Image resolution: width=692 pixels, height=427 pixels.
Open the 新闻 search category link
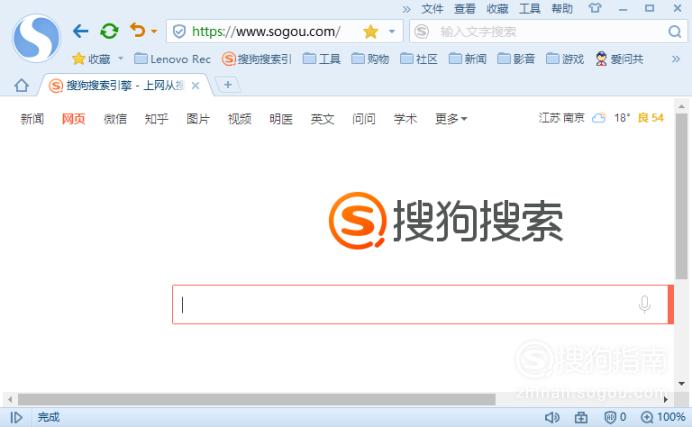(32, 119)
